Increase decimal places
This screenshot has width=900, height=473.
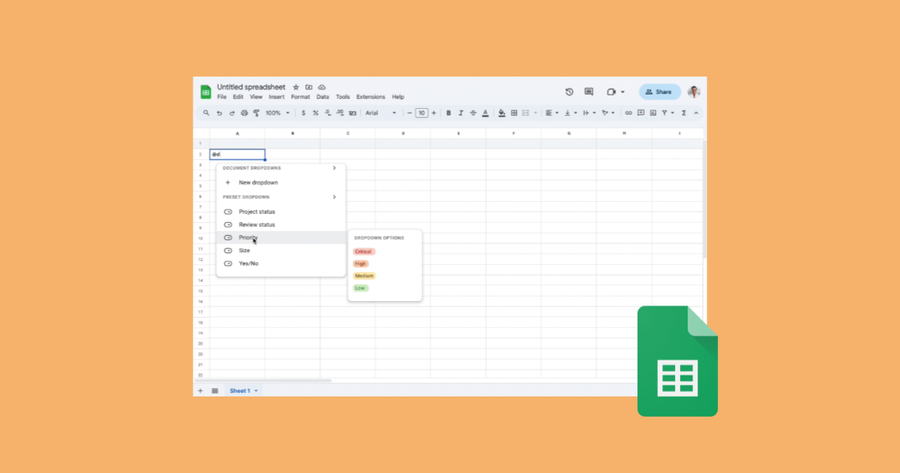(340, 113)
